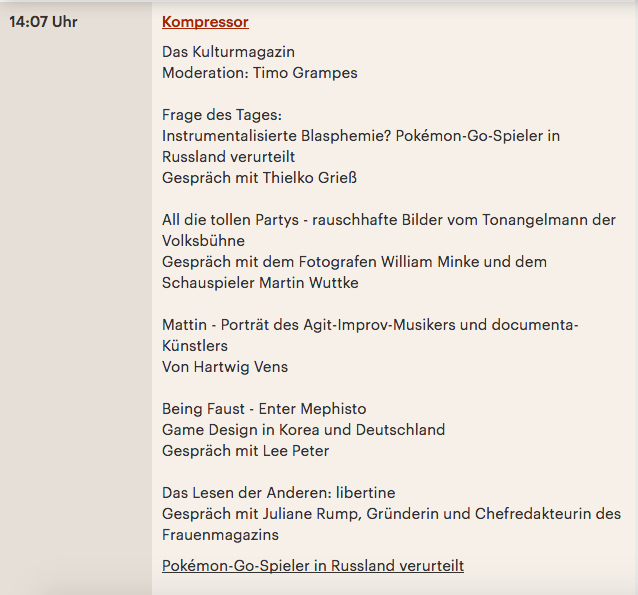The width and height of the screenshot is (638, 595).
Task: Click the Das Kulturmagazin subtitle text
Action: (x=228, y=52)
